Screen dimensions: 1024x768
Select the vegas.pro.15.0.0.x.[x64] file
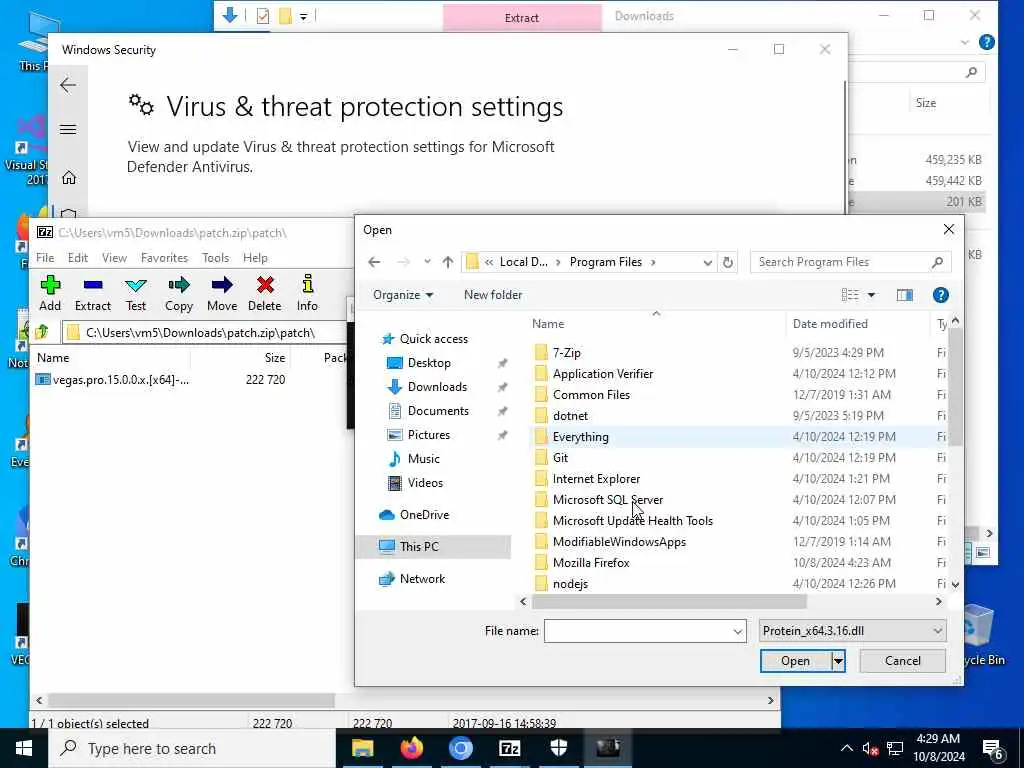pyautogui.click(x=121, y=379)
